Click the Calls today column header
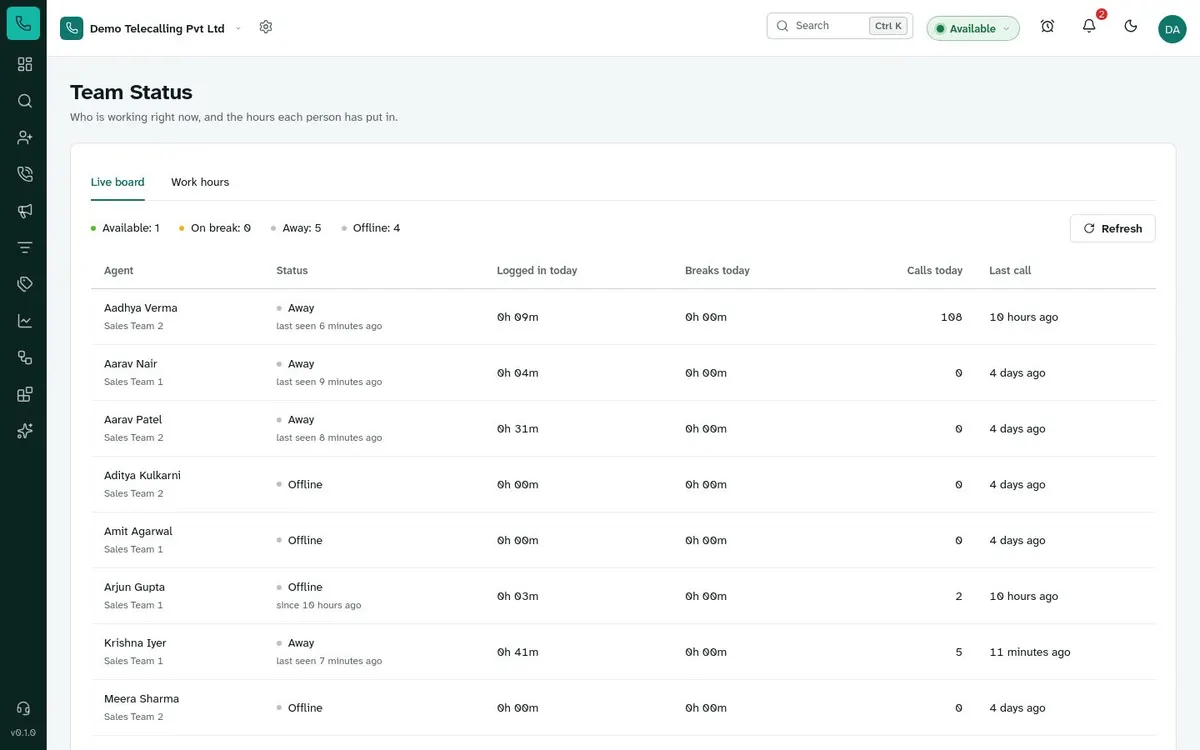1200x750 pixels. (935, 270)
